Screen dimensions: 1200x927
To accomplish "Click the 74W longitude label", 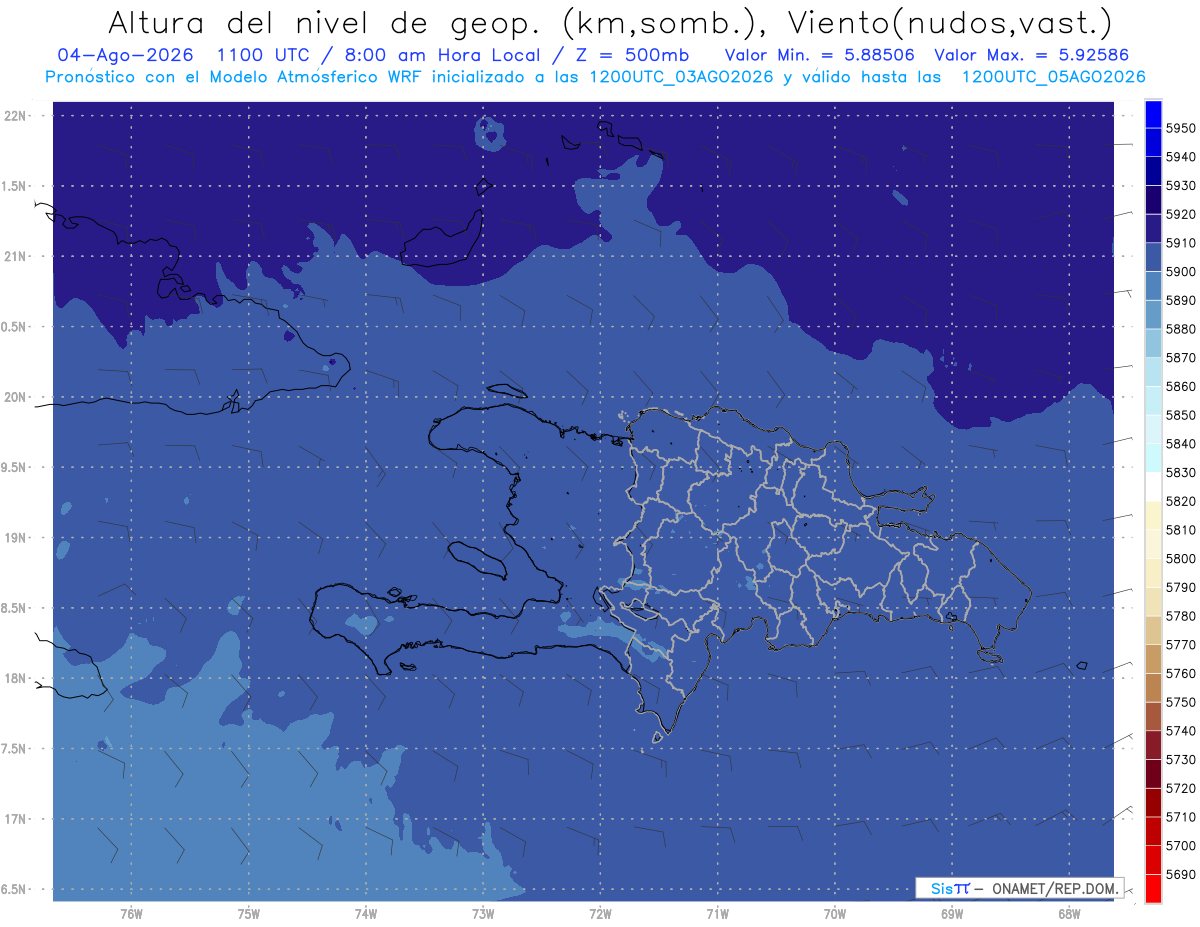I will coord(365,914).
